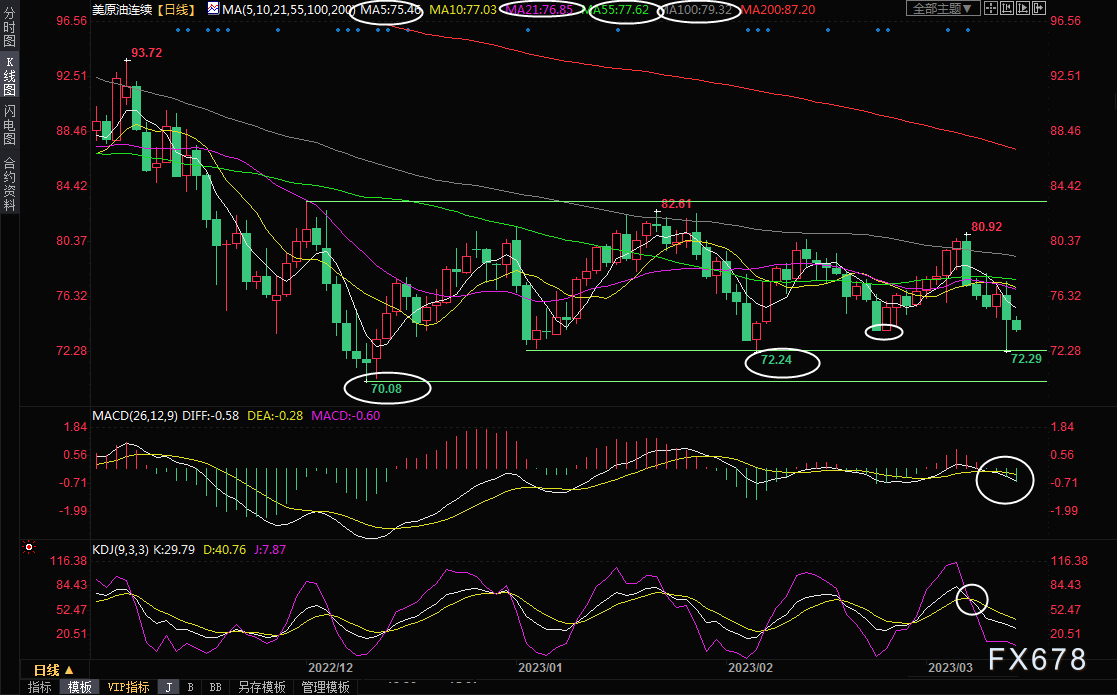Click the D:40.76 value
The width and height of the screenshot is (1117, 695).
tap(224, 550)
